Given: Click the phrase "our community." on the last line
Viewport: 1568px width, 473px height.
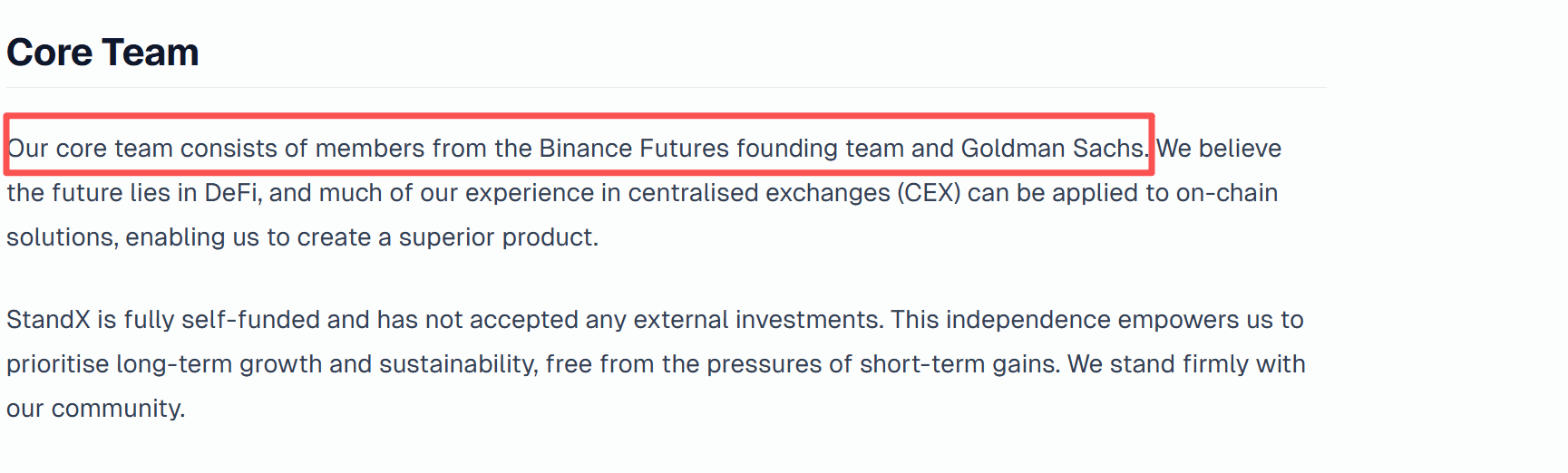Looking at the screenshot, I should click(95, 408).
